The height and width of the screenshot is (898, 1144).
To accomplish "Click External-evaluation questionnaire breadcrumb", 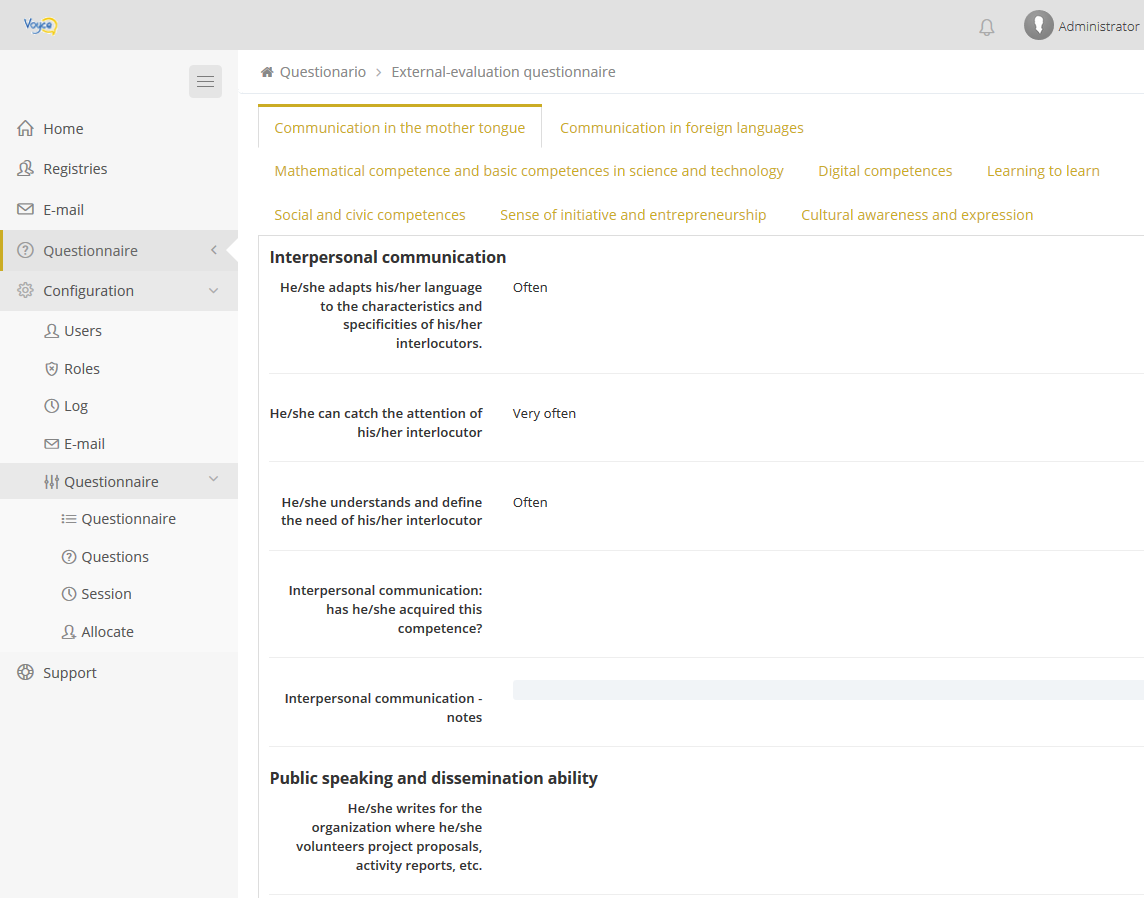I will coord(503,71).
